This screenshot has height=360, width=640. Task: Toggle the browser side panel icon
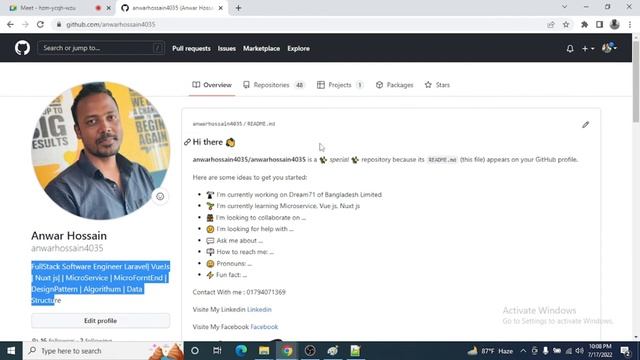[599, 24]
